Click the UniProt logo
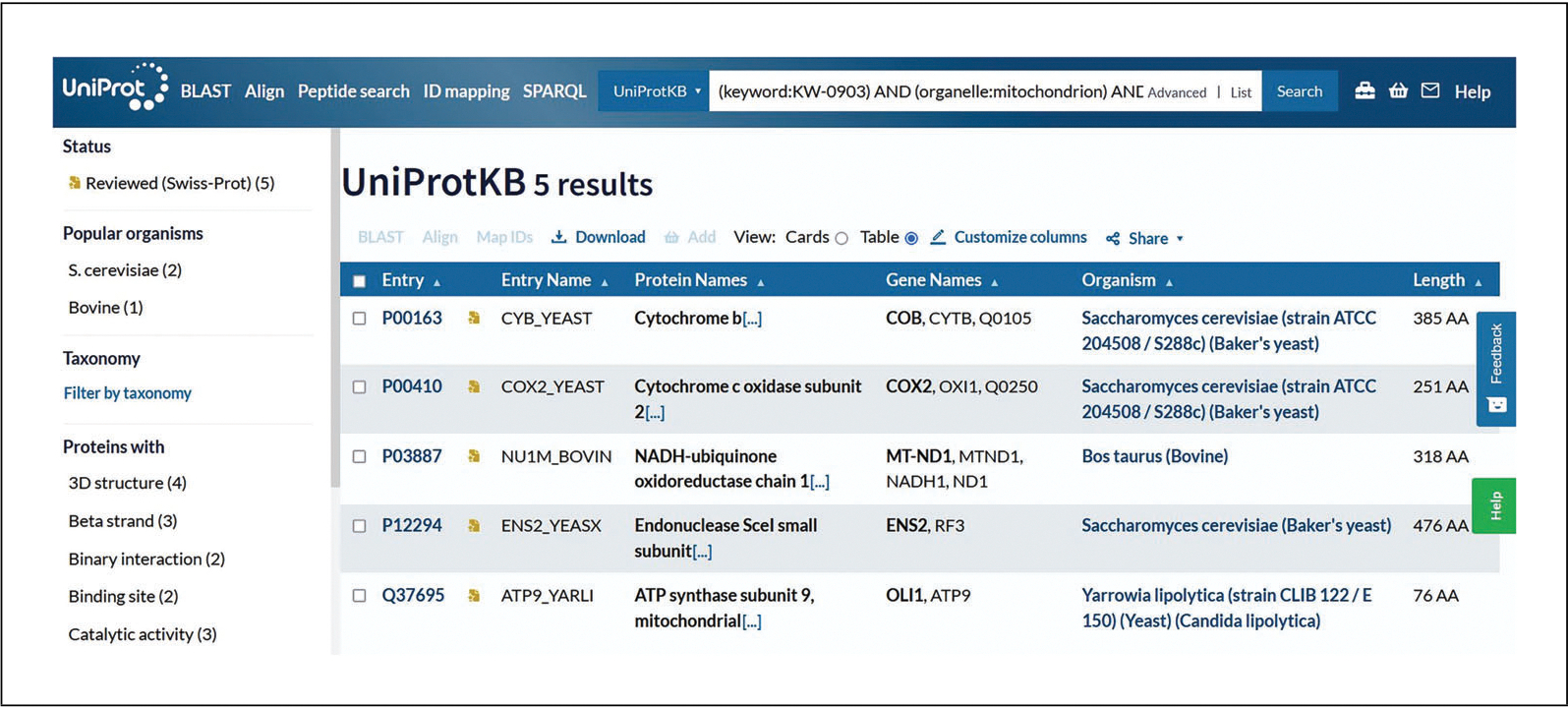This screenshot has width=1568, height=707. [x=114, y=88]
